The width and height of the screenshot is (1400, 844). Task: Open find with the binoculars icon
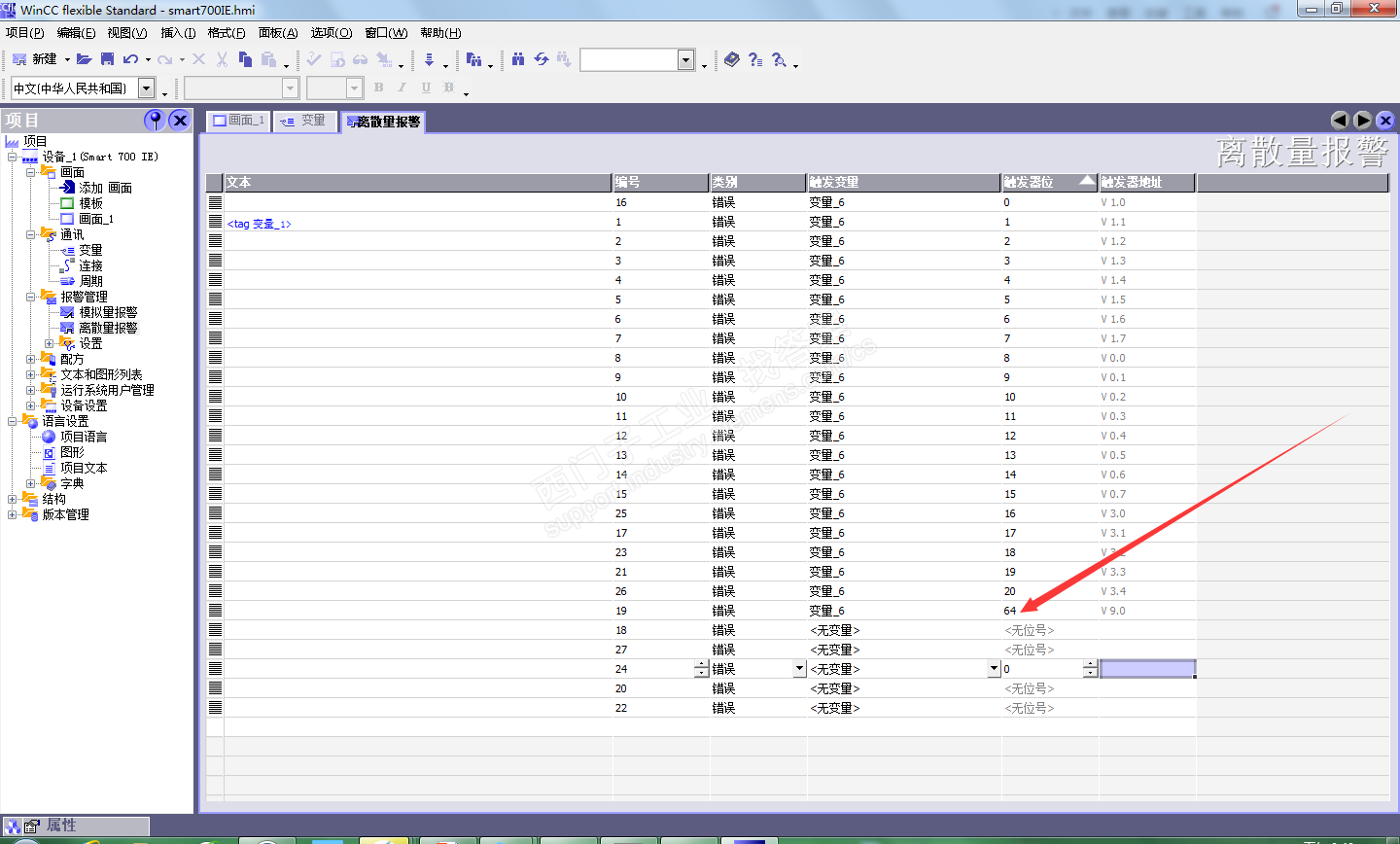pos(518,59)
